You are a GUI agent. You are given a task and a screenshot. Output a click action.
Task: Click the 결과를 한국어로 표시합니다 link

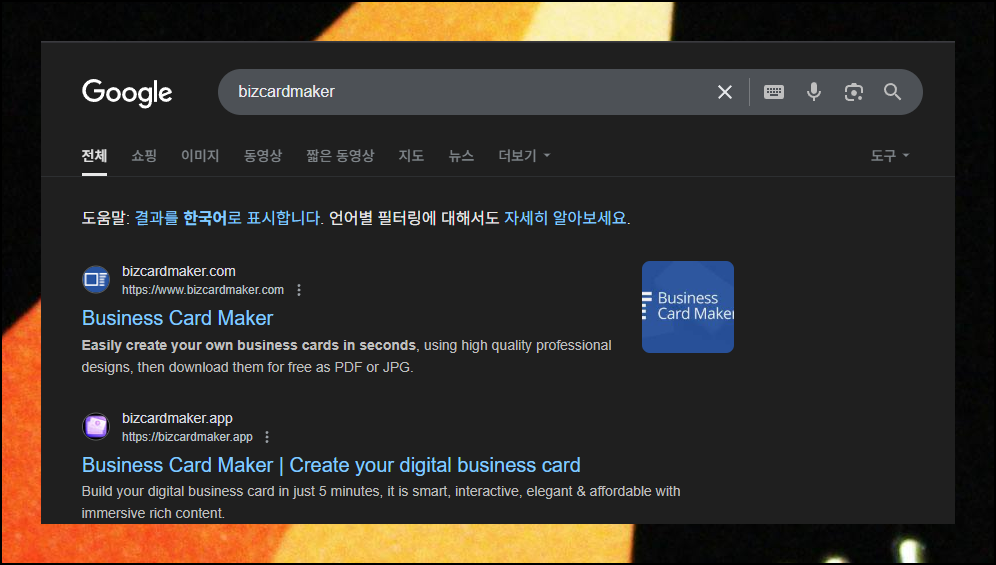[x=228, y=218]
